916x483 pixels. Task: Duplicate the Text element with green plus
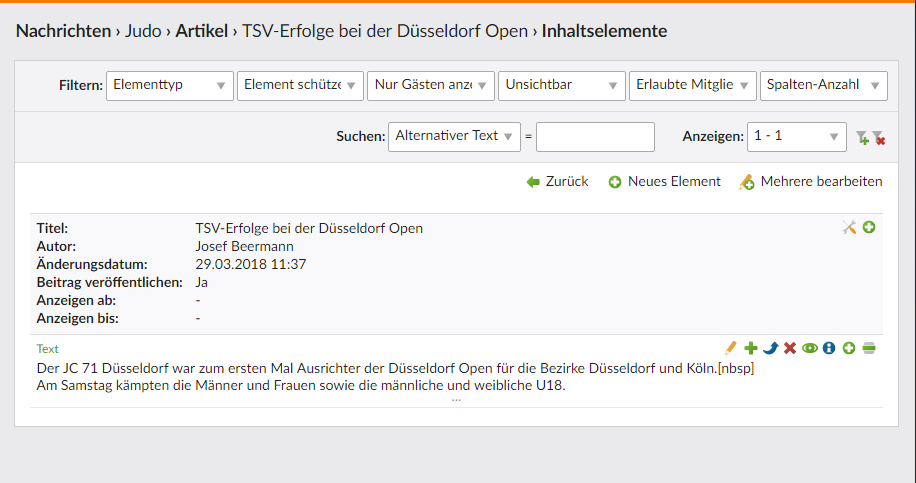751,348
